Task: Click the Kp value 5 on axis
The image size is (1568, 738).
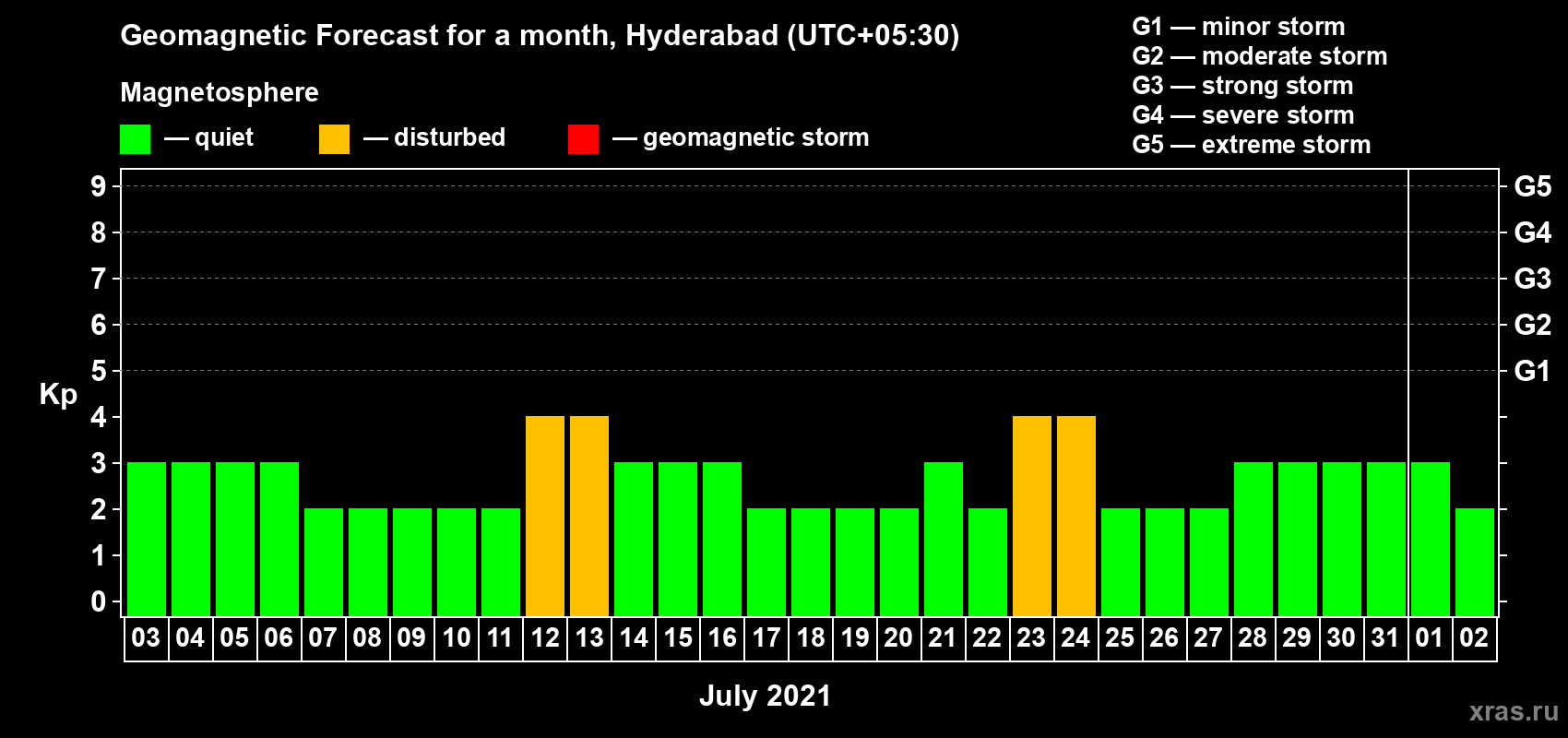Action: (x=99, y=371)
